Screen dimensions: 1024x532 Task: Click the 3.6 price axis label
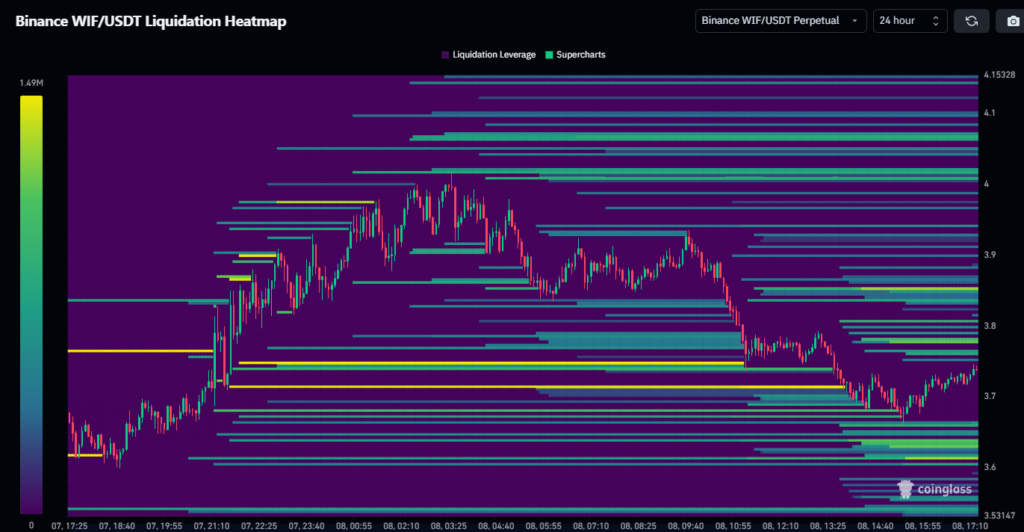point(989,467)
